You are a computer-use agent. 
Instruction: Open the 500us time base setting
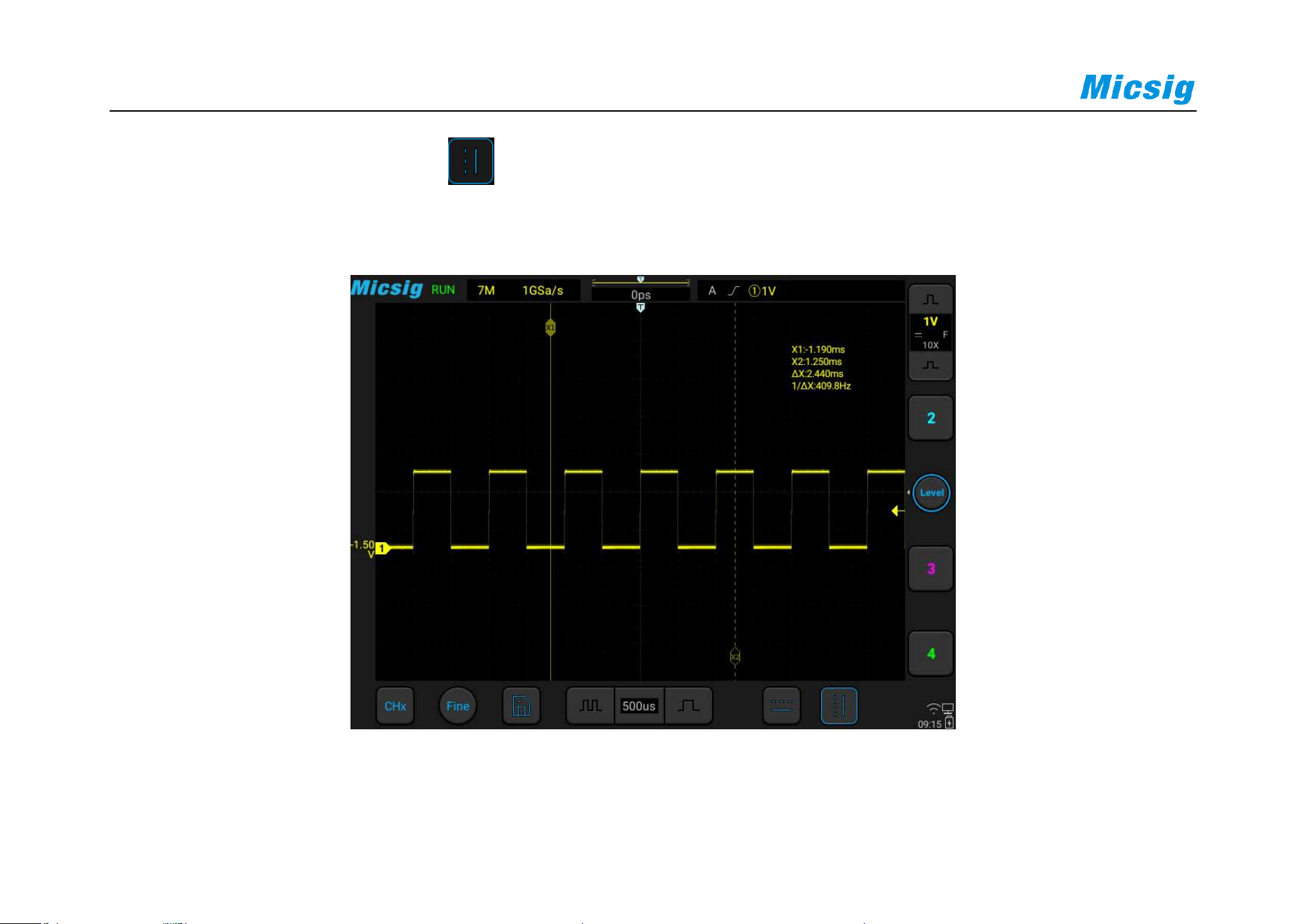[x=639, y=706]
